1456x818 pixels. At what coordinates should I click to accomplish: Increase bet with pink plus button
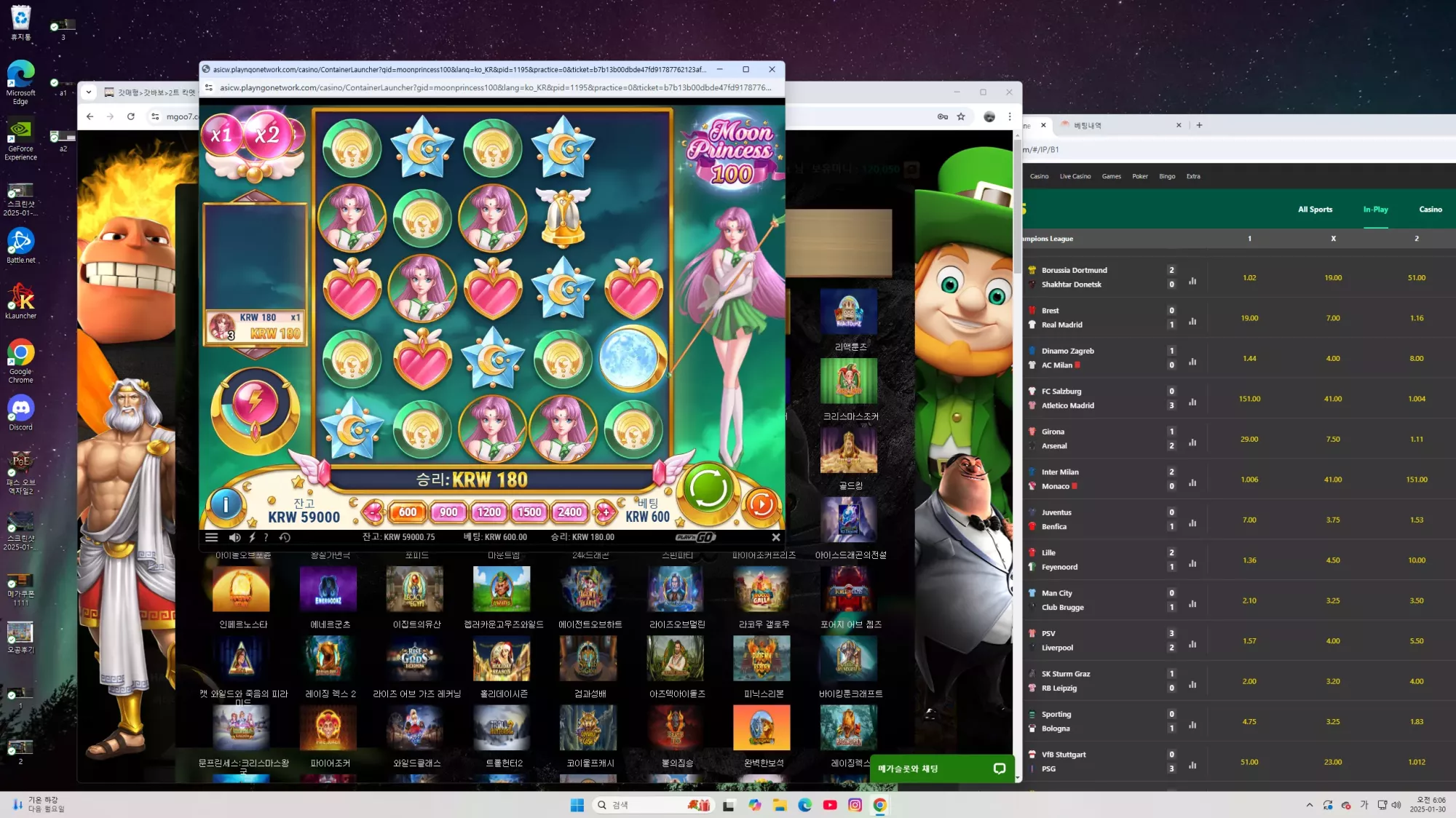pos(604,512)
